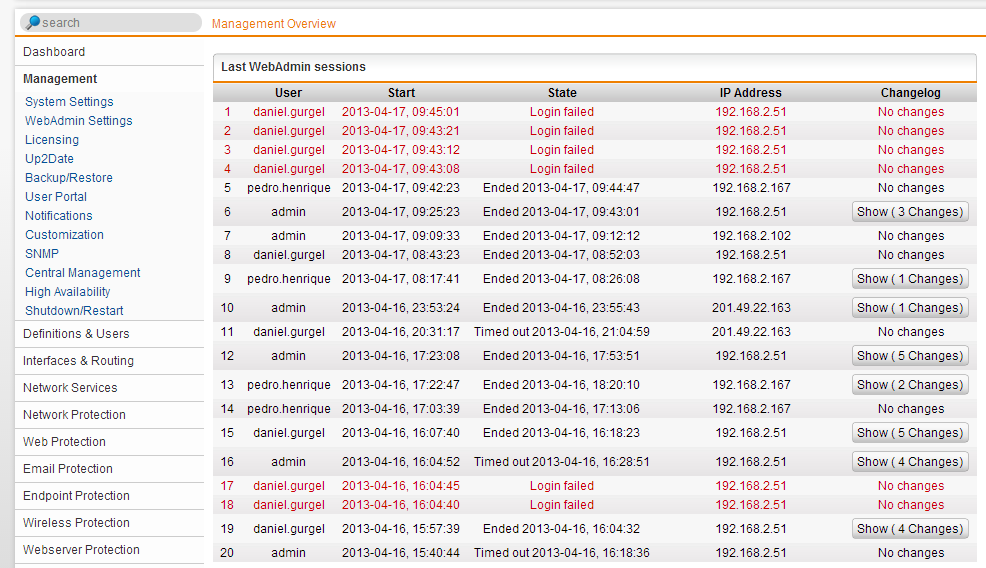Show 3 Changes for session 6
986x568 pixels.
910,212
